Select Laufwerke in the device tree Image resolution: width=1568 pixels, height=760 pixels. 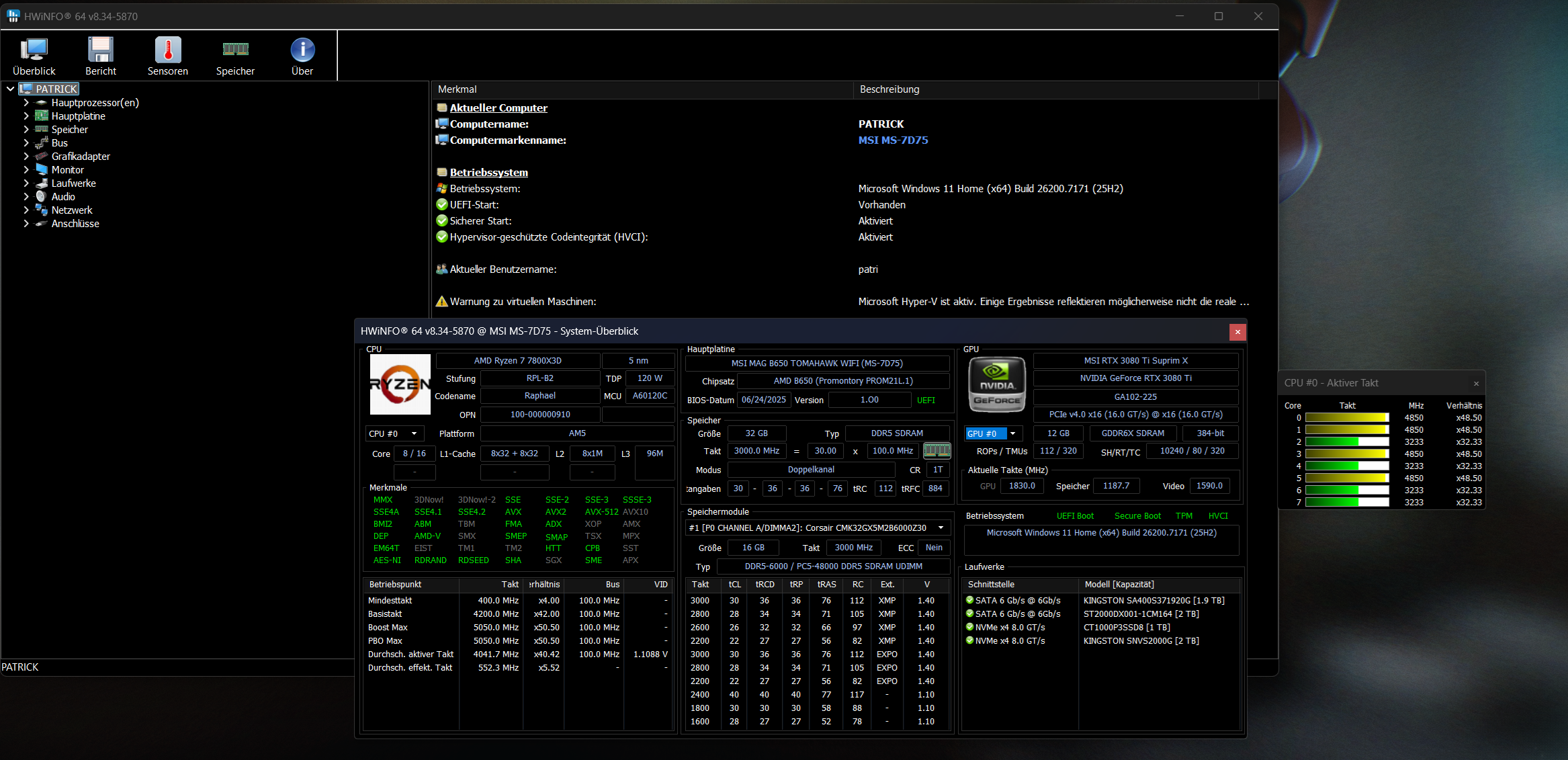[73, 183]
